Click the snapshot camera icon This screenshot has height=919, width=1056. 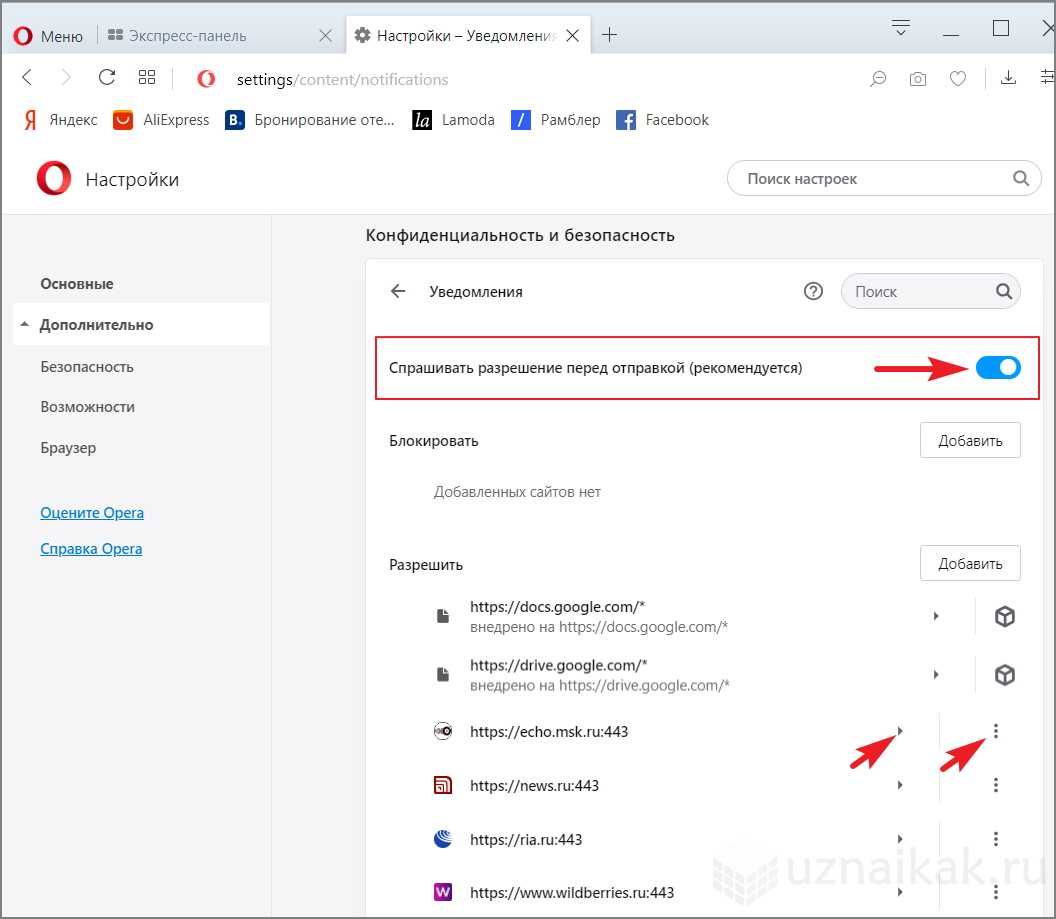(x=917, y=79)
